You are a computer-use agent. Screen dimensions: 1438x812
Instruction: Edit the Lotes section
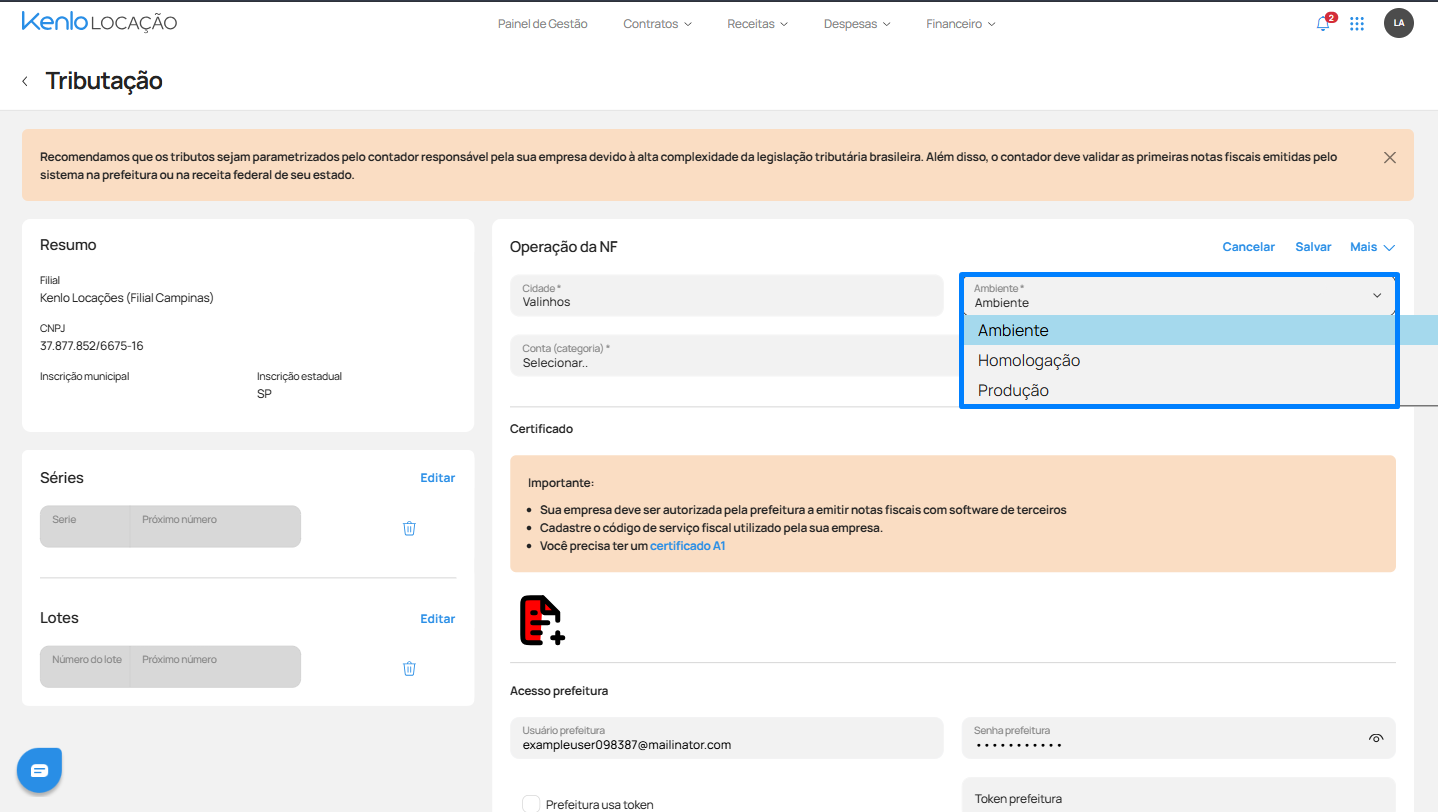click(x=437, y=619)
